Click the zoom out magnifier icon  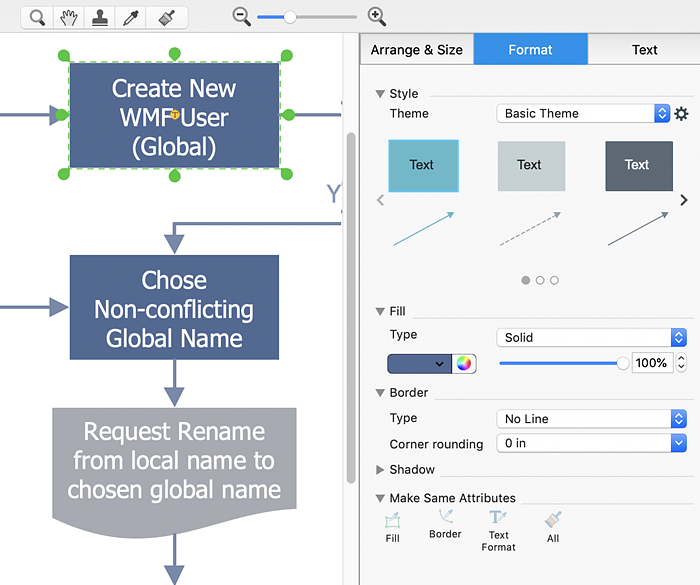(242, 17)
